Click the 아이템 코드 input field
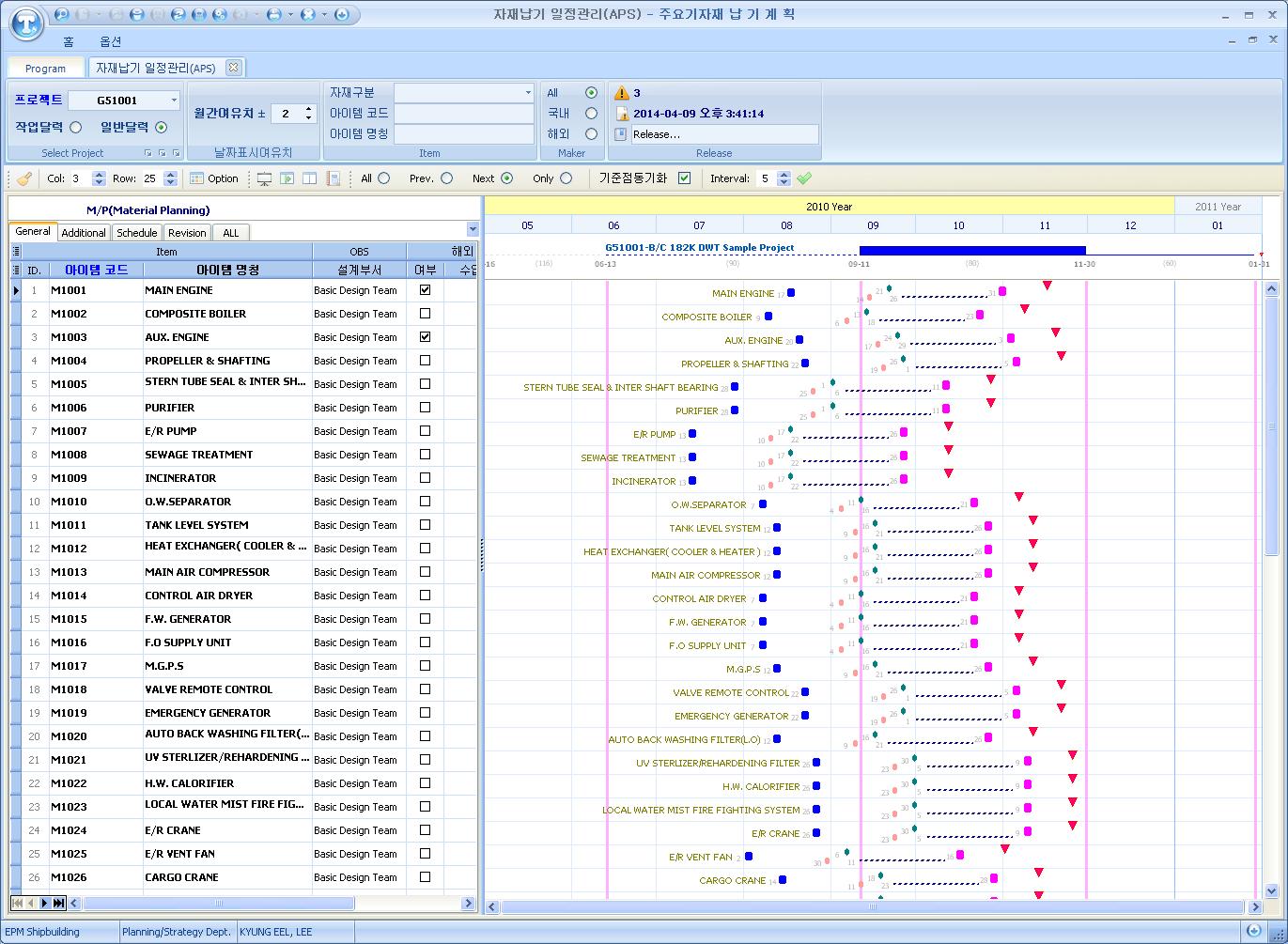 tap(464, 113)
